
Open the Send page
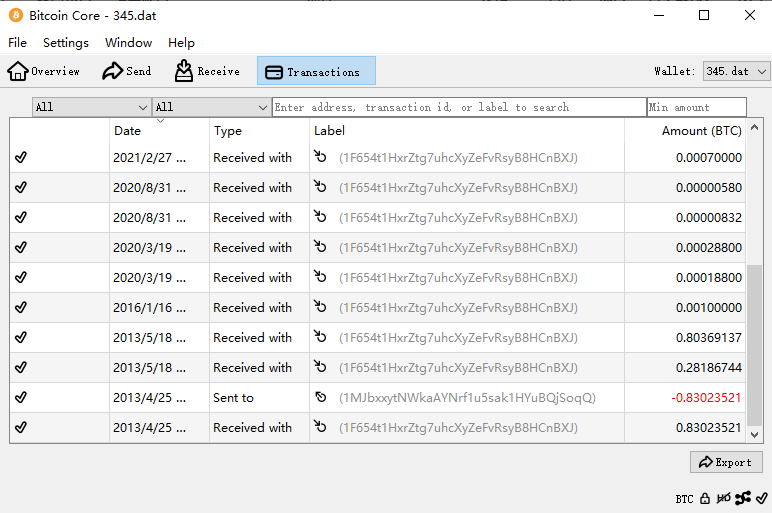126,71
